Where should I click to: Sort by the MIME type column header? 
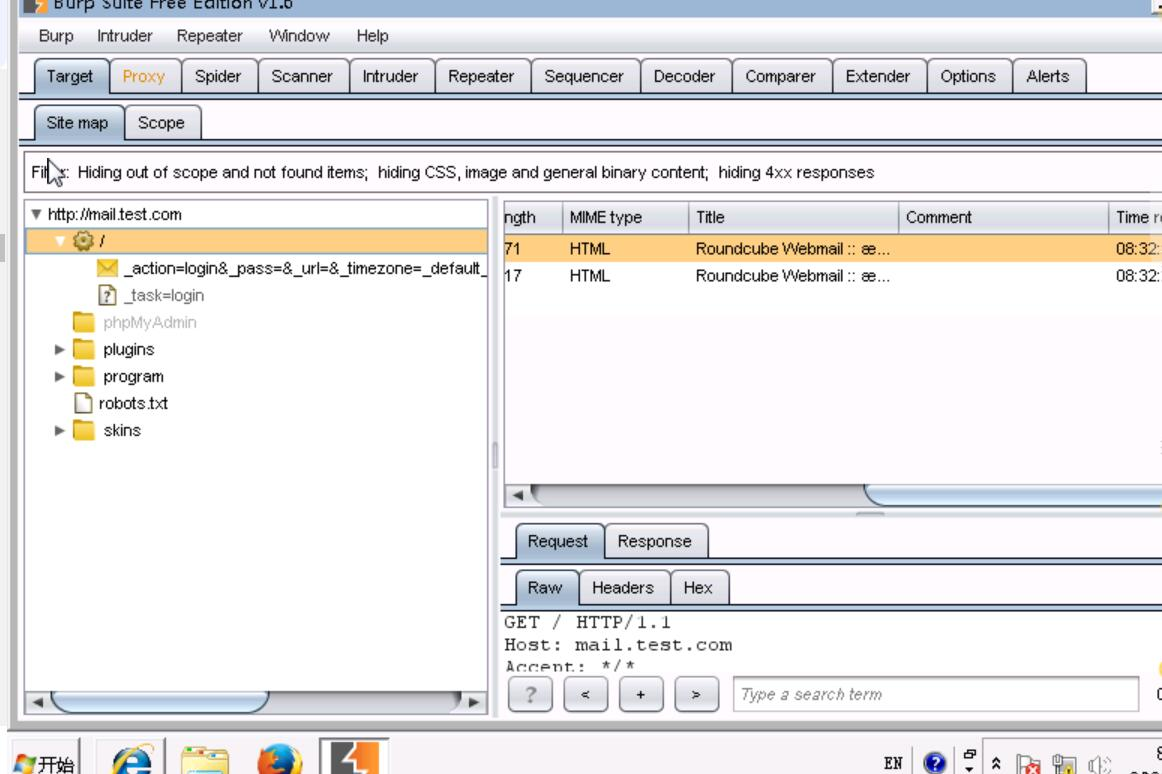[x=625, y=217]
